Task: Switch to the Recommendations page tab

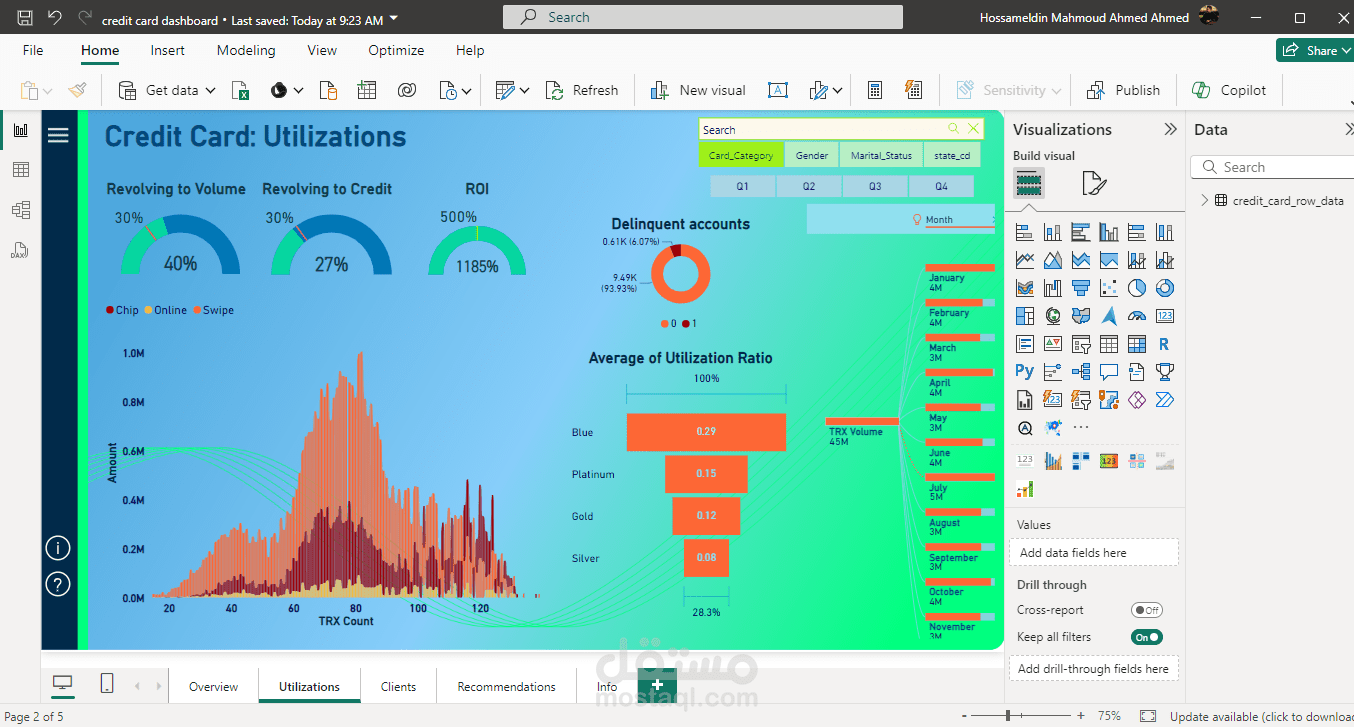Action: pos(506,687)
